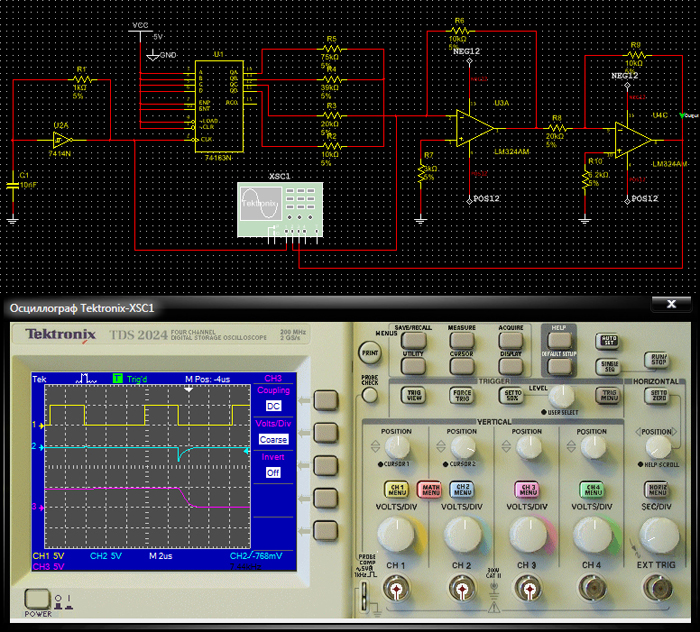Image resolution: width=700 pixels, height=632 pixels.
Task: Select capacitor C1 in schematic
Action: (13, 185)
